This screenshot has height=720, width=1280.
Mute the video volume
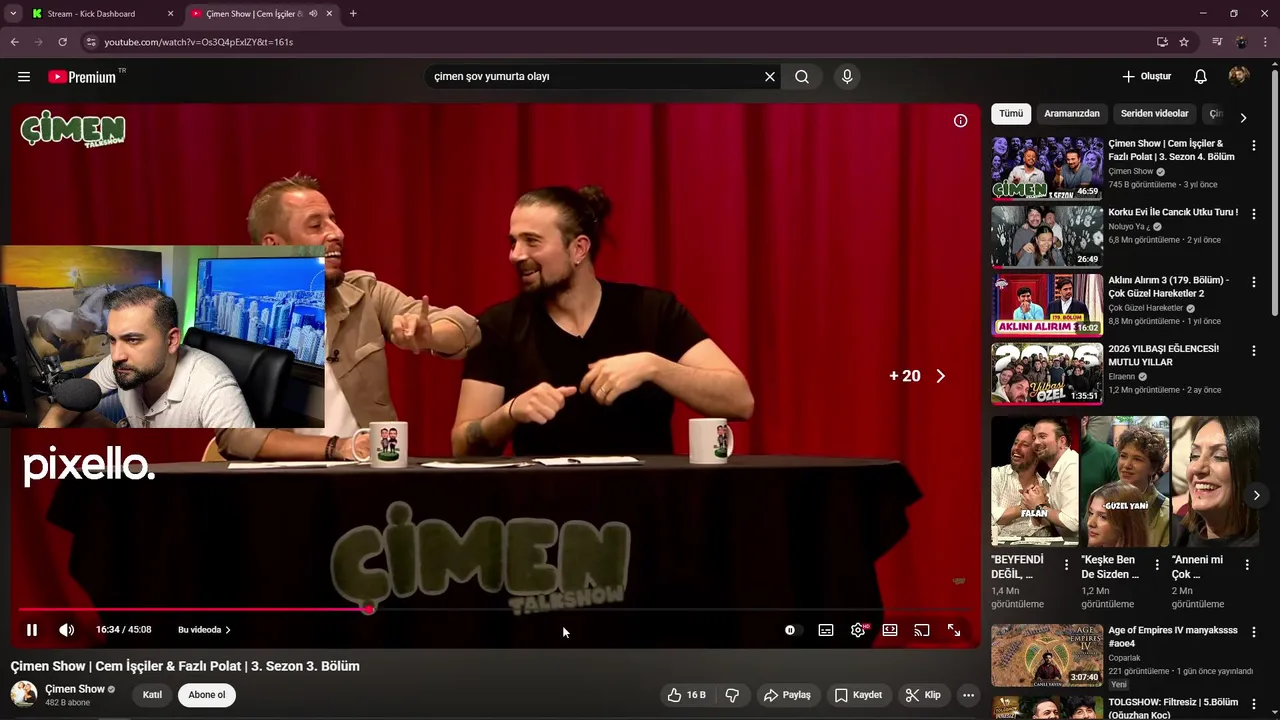[x=66, y=630]
